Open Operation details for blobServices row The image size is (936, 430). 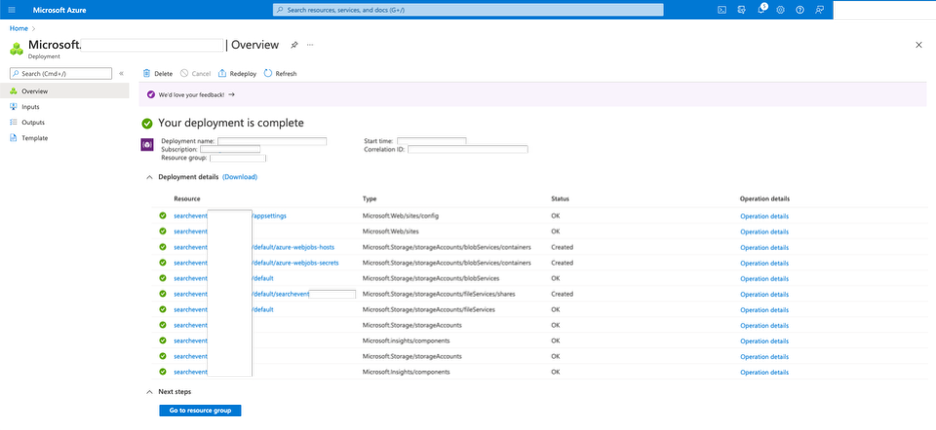pos(764,278)
